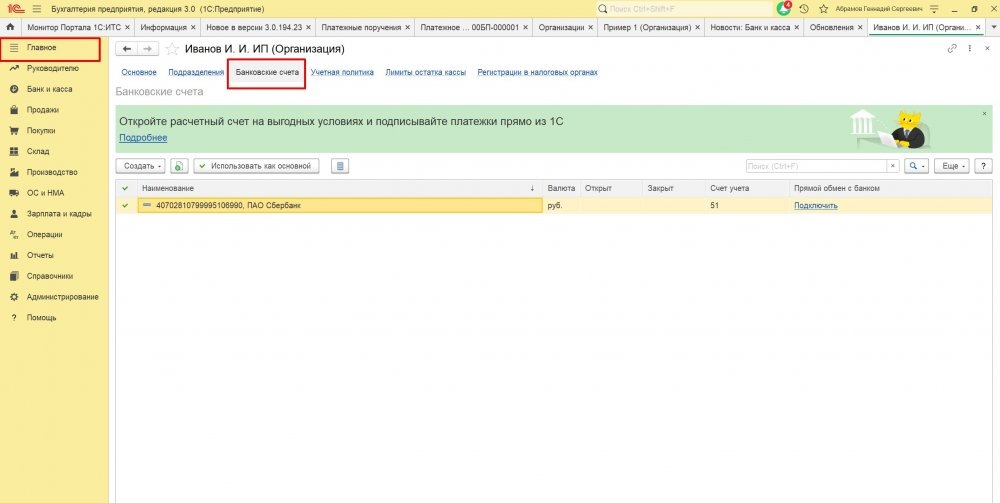Viewport: 1000px width, 503px height.
Task: Add Иванов И. И. ИП to favorites star
Action: click(x=172, y=49)
